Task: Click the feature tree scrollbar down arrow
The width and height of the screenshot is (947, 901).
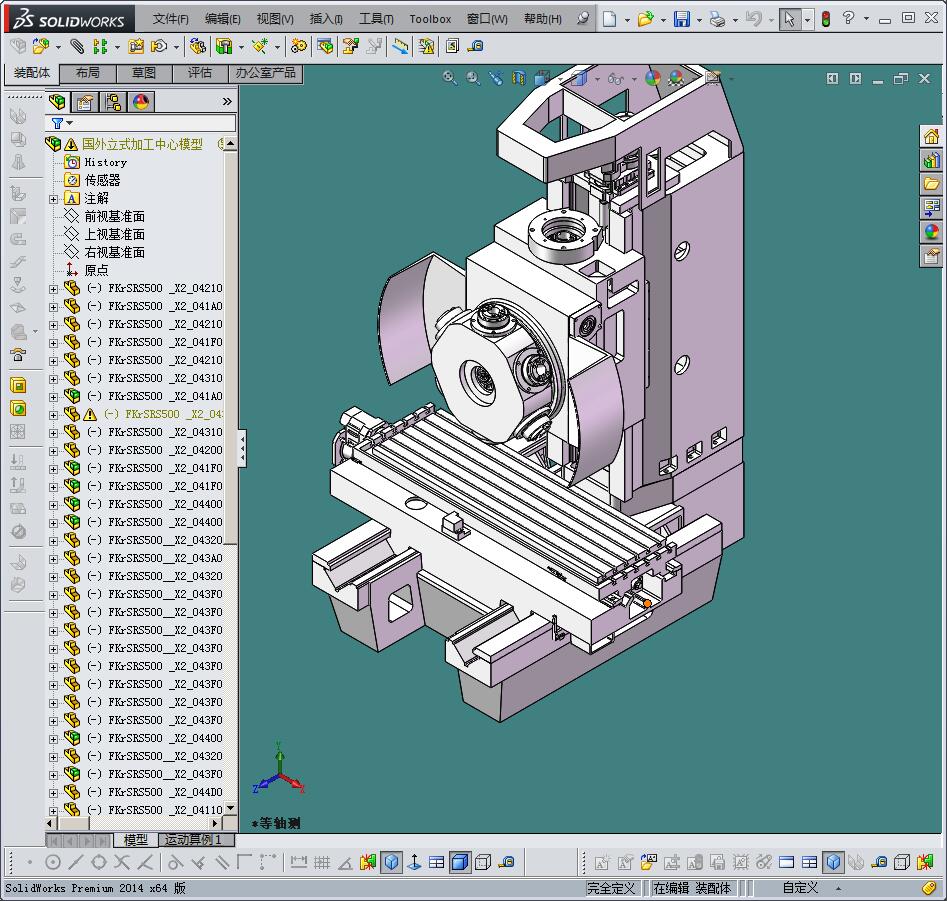Action: tap(231, 808)
